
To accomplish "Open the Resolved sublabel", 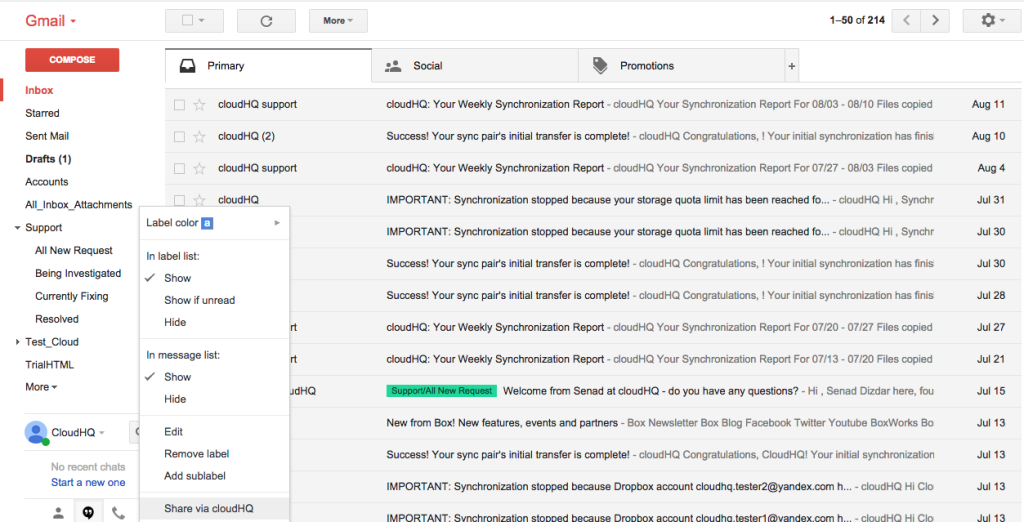I will pyautogui.click(x=57, y=319).
